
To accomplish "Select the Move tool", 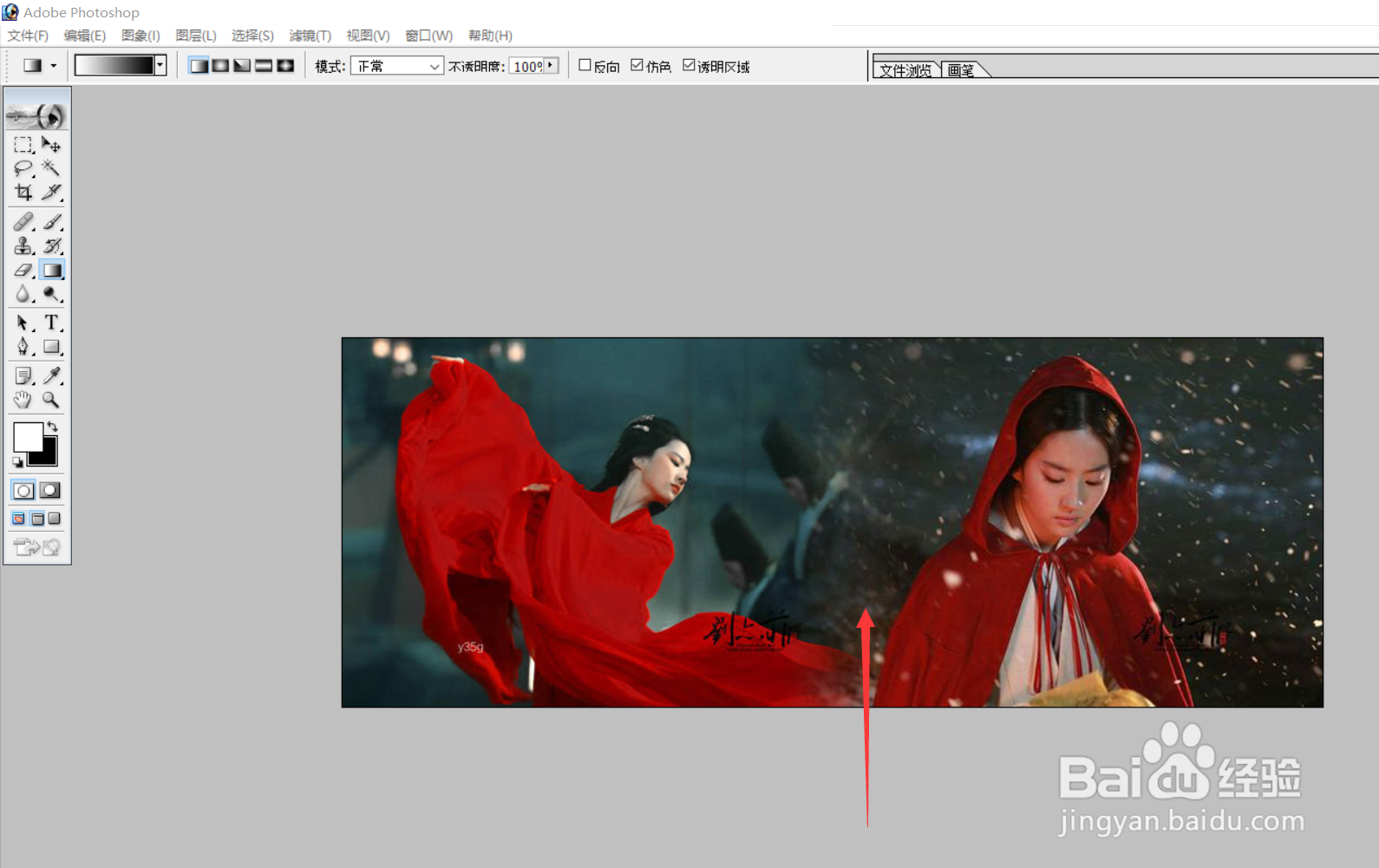I will click(51, 145).
